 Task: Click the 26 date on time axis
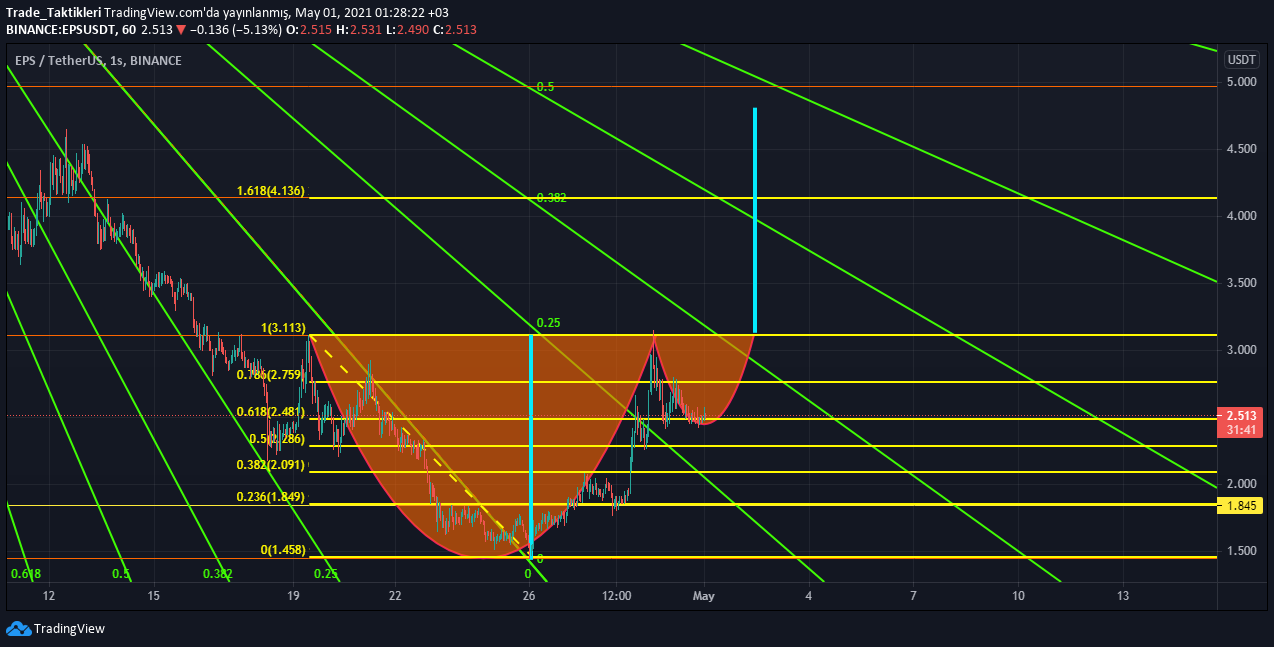tap(529, 596)
